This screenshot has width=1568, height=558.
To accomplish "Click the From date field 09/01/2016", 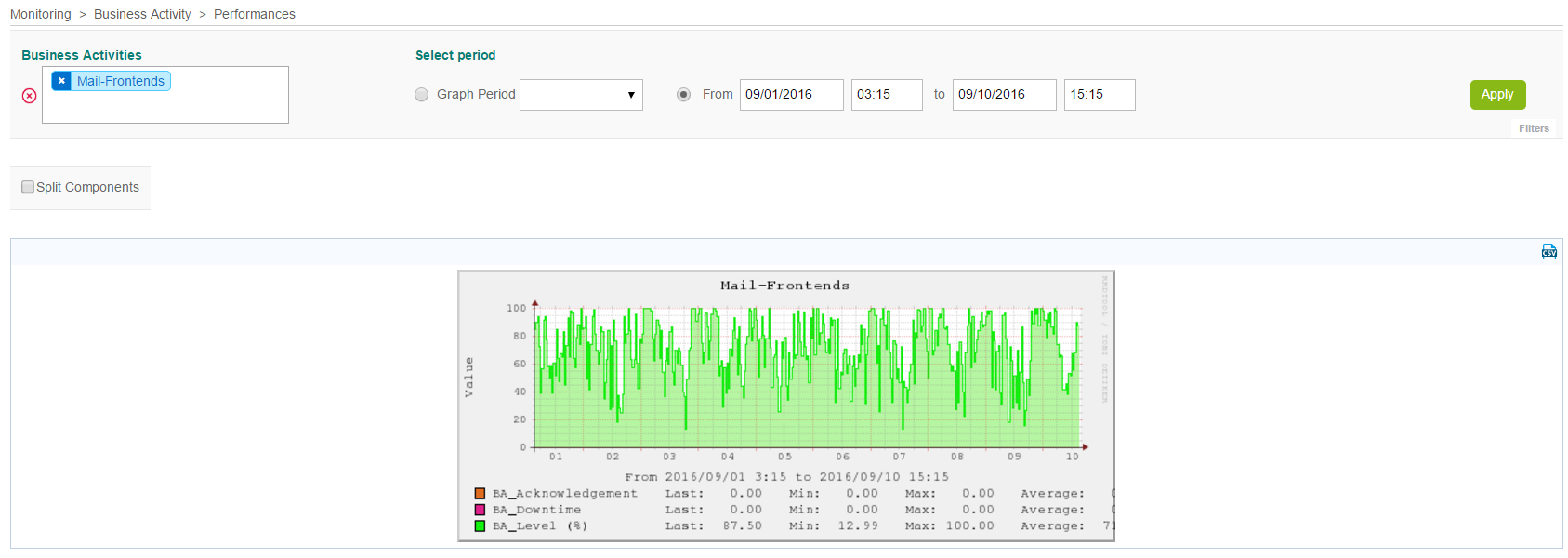I will pos(792,95).
